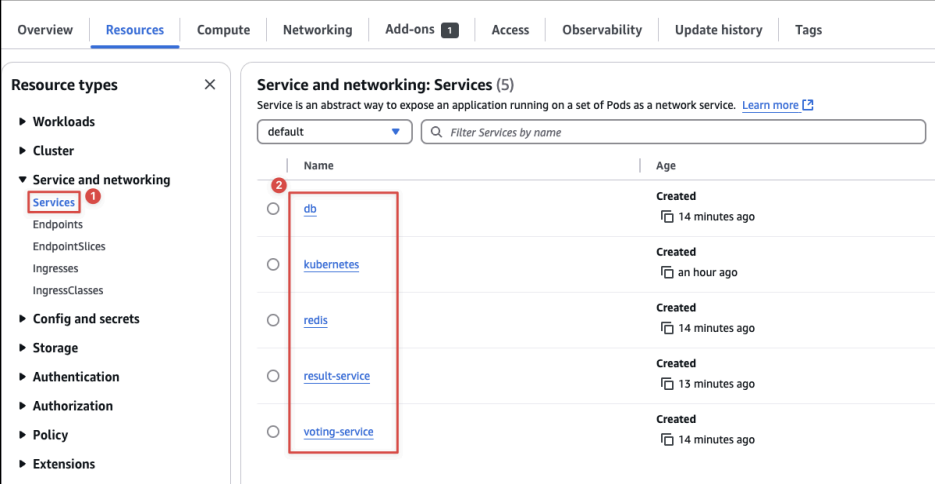
Task: Open the db service link
Action: point(310,209)
